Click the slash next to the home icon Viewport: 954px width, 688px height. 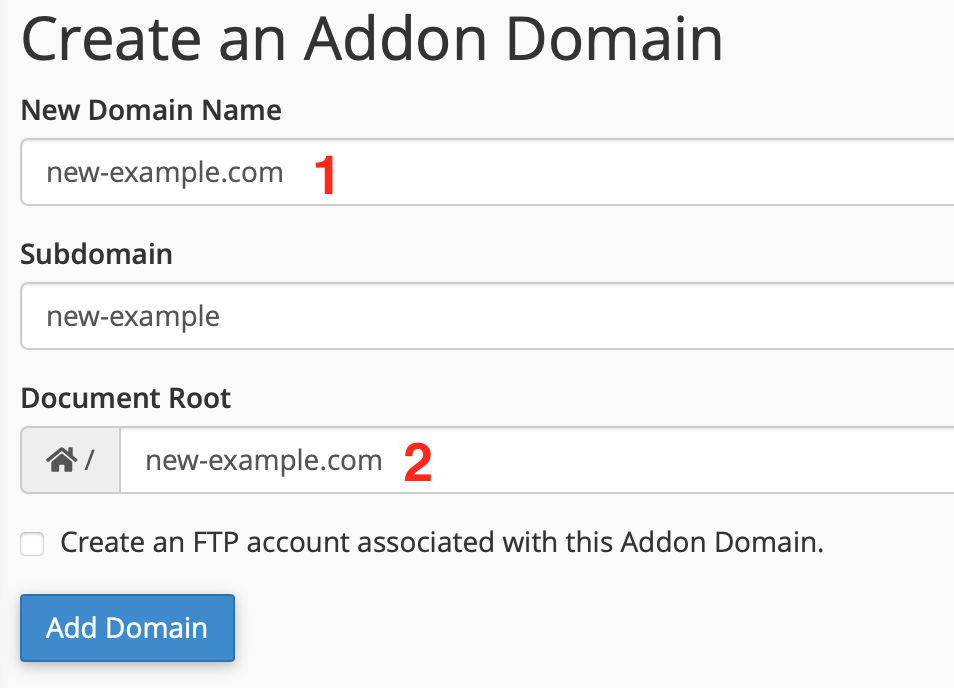(x=89, y=461)
